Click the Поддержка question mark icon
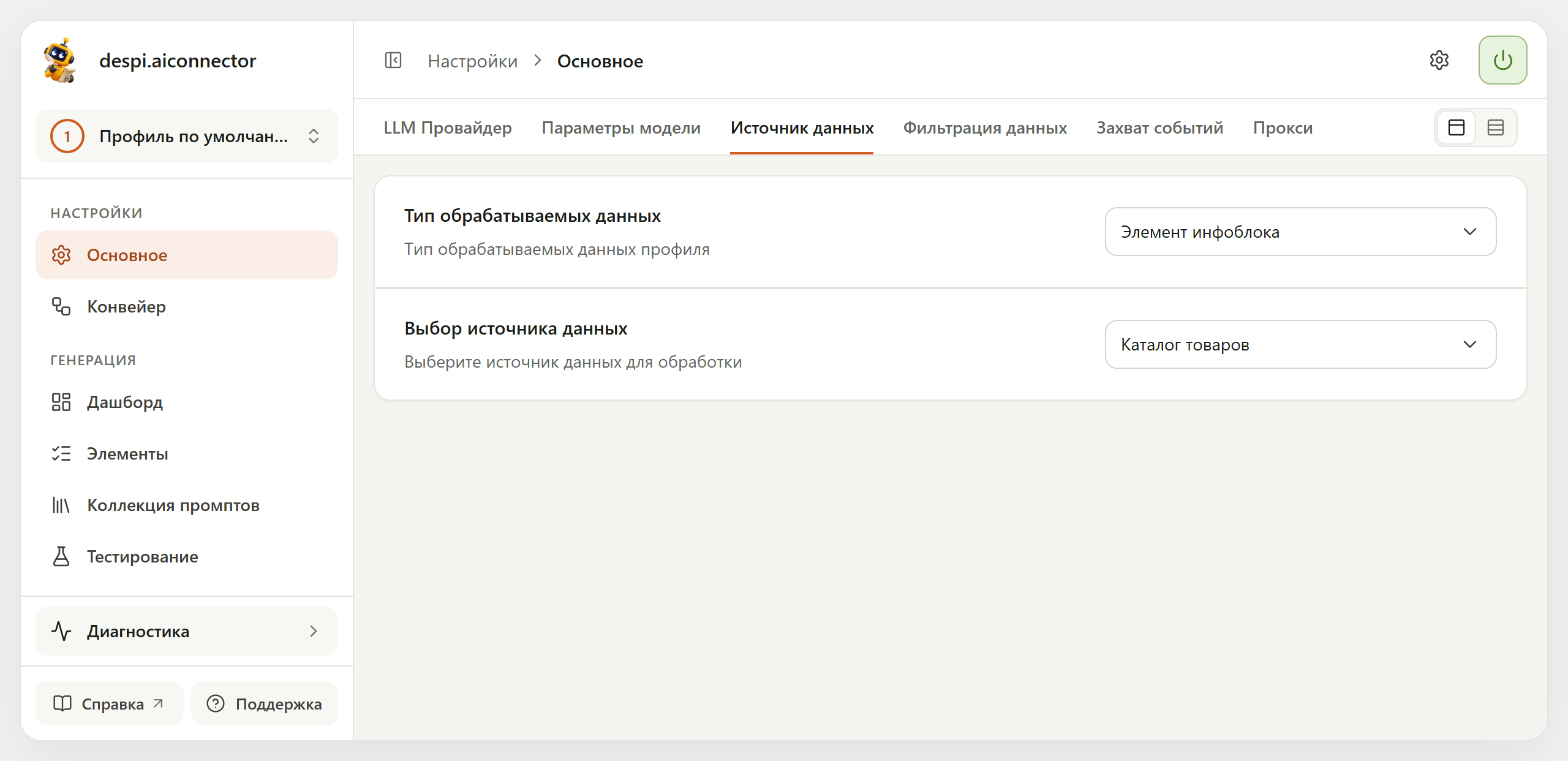The width and height of the screenshot is (1568, 761). (216, 703)
